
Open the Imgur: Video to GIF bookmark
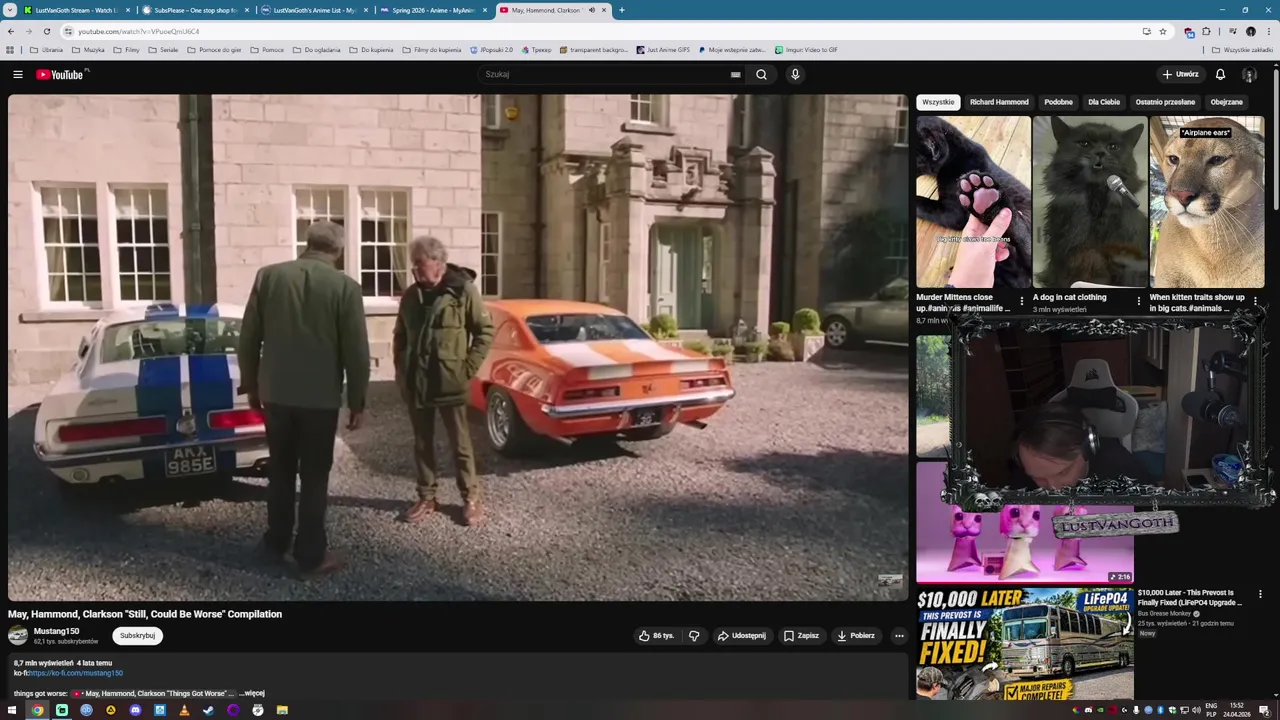(x=806, y=49)
